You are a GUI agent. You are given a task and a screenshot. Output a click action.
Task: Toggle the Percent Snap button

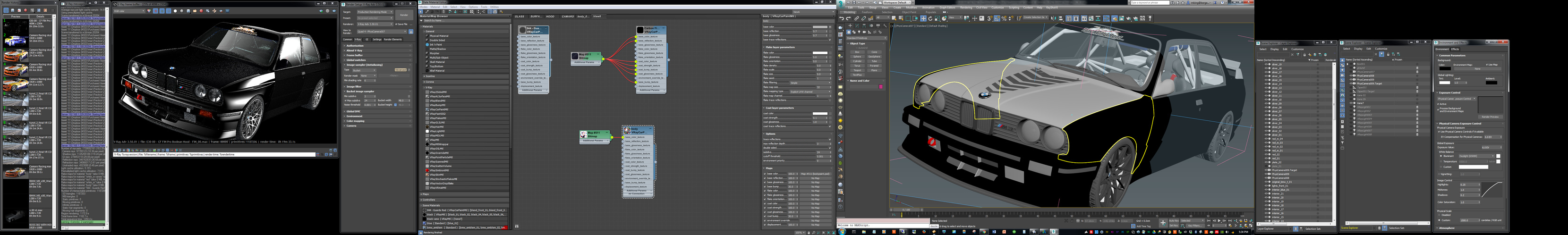pos(1004,19)
